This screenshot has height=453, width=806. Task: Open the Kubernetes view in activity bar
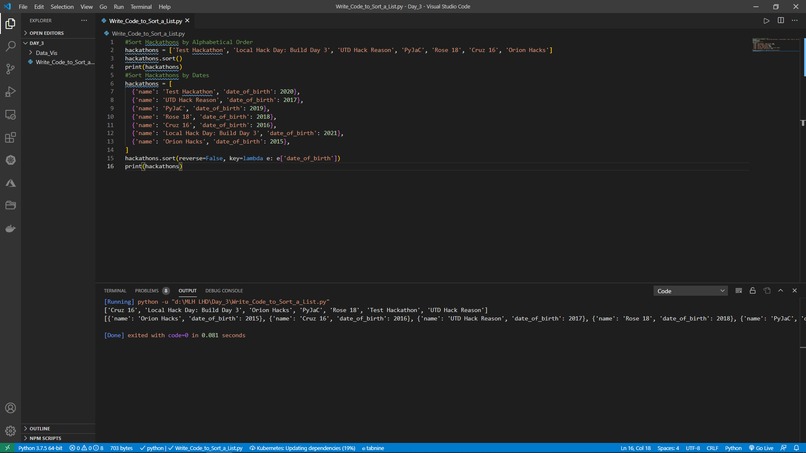pos(10,160)
